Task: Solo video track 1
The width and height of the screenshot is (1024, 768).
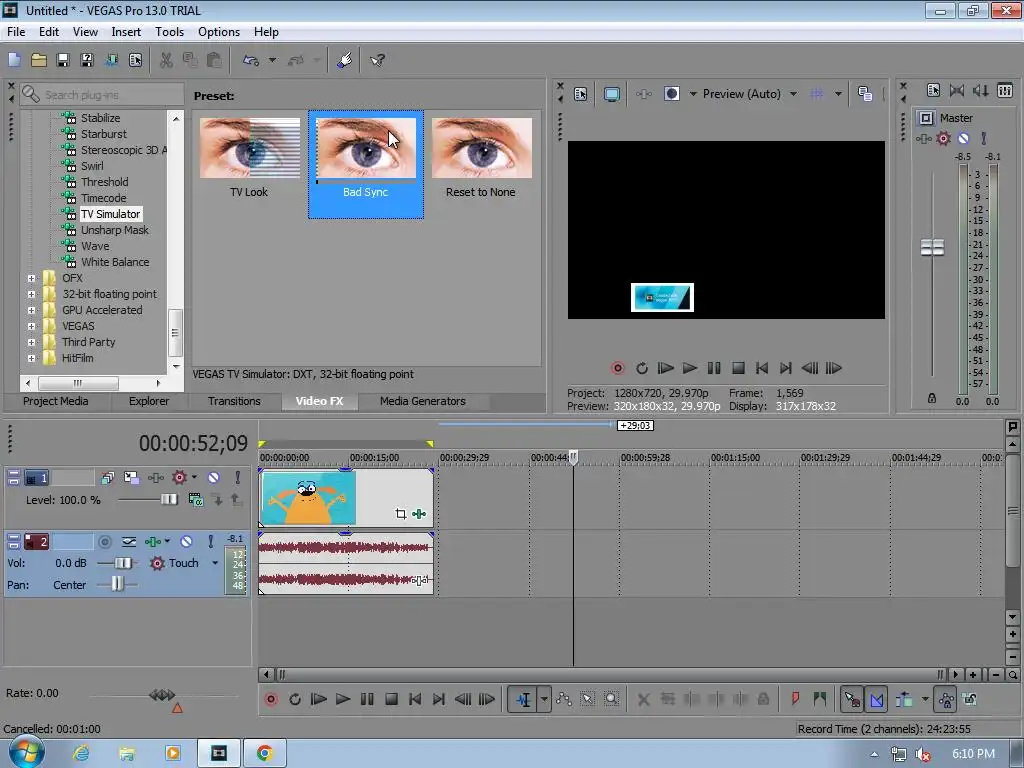Action: (238, 478)
